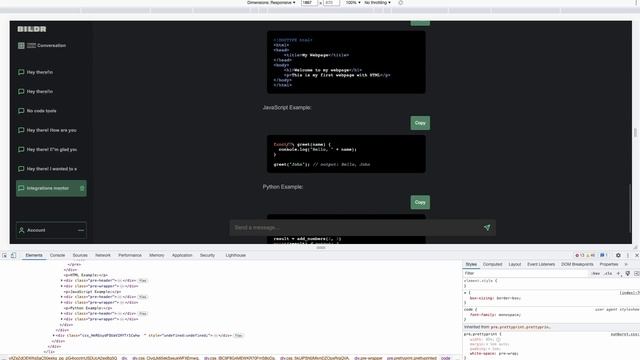Expand the first pre-header div node
Image resolution: width=640 pixels, height=360 pixels.
(x=62, y=281)
